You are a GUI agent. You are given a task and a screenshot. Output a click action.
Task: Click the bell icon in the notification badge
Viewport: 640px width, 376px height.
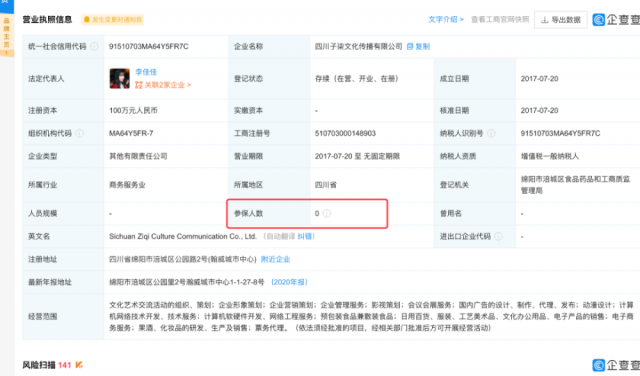(87, 20)
